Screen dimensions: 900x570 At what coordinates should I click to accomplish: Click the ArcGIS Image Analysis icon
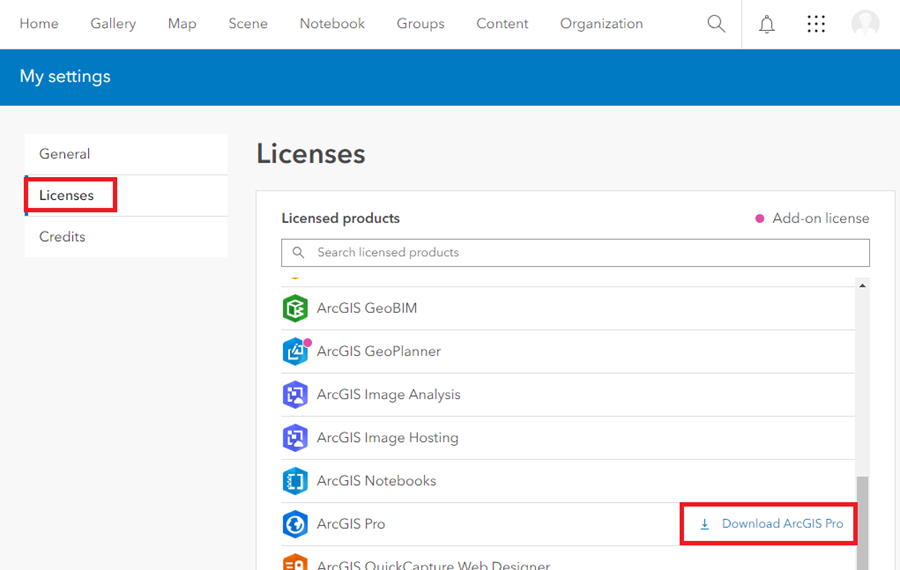(295, 394)
